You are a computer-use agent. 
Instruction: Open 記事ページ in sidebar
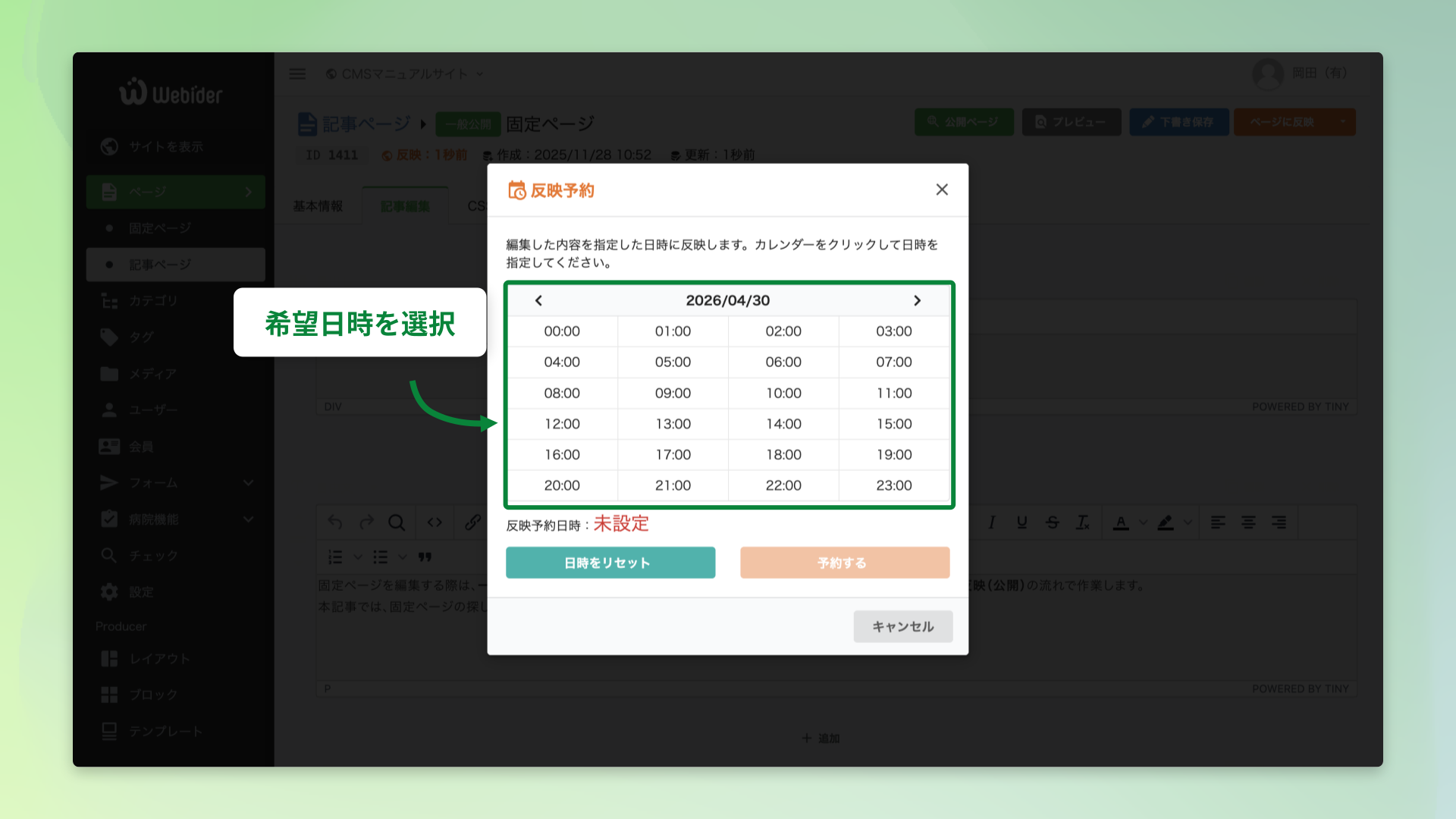point(176,265)
